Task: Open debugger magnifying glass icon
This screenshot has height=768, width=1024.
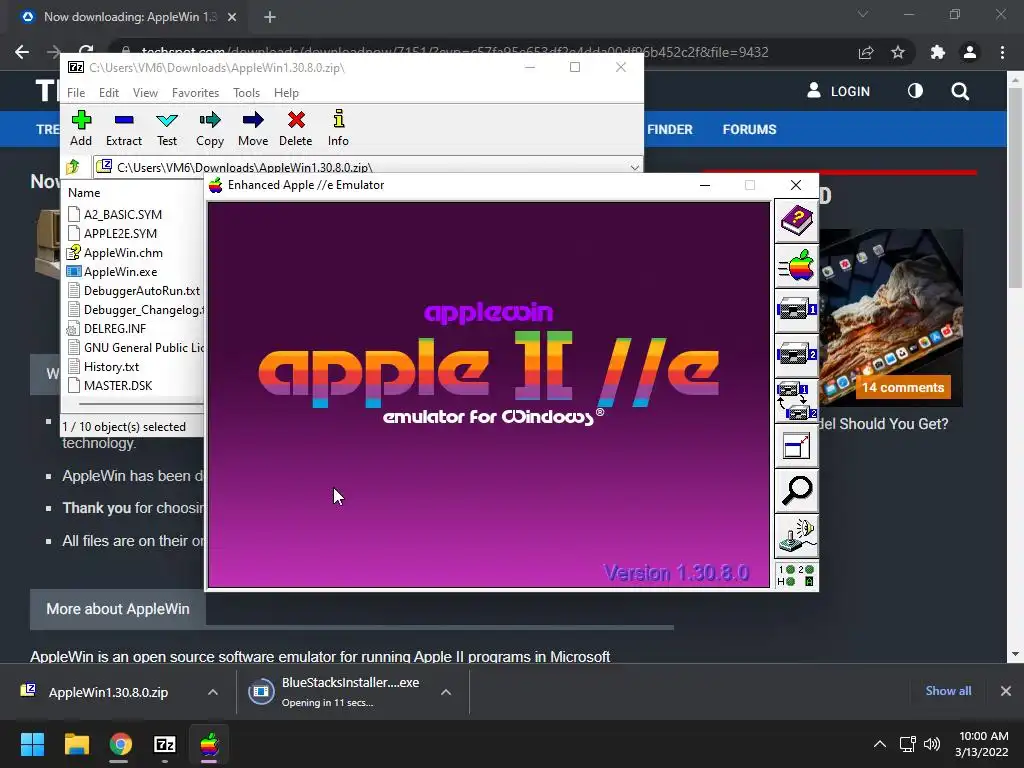Action: (x=796, y=490)
